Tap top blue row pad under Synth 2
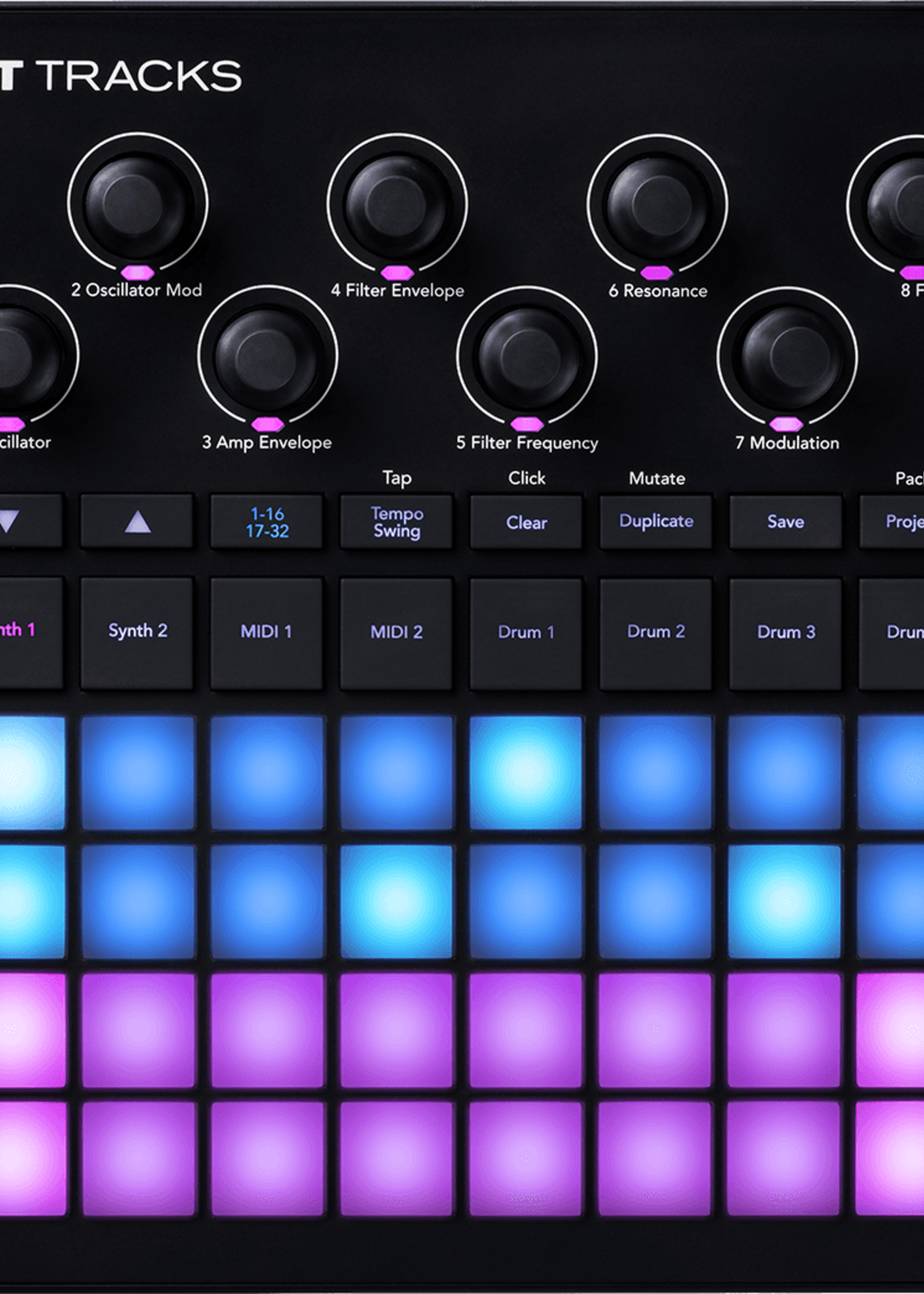 [138, 773]
